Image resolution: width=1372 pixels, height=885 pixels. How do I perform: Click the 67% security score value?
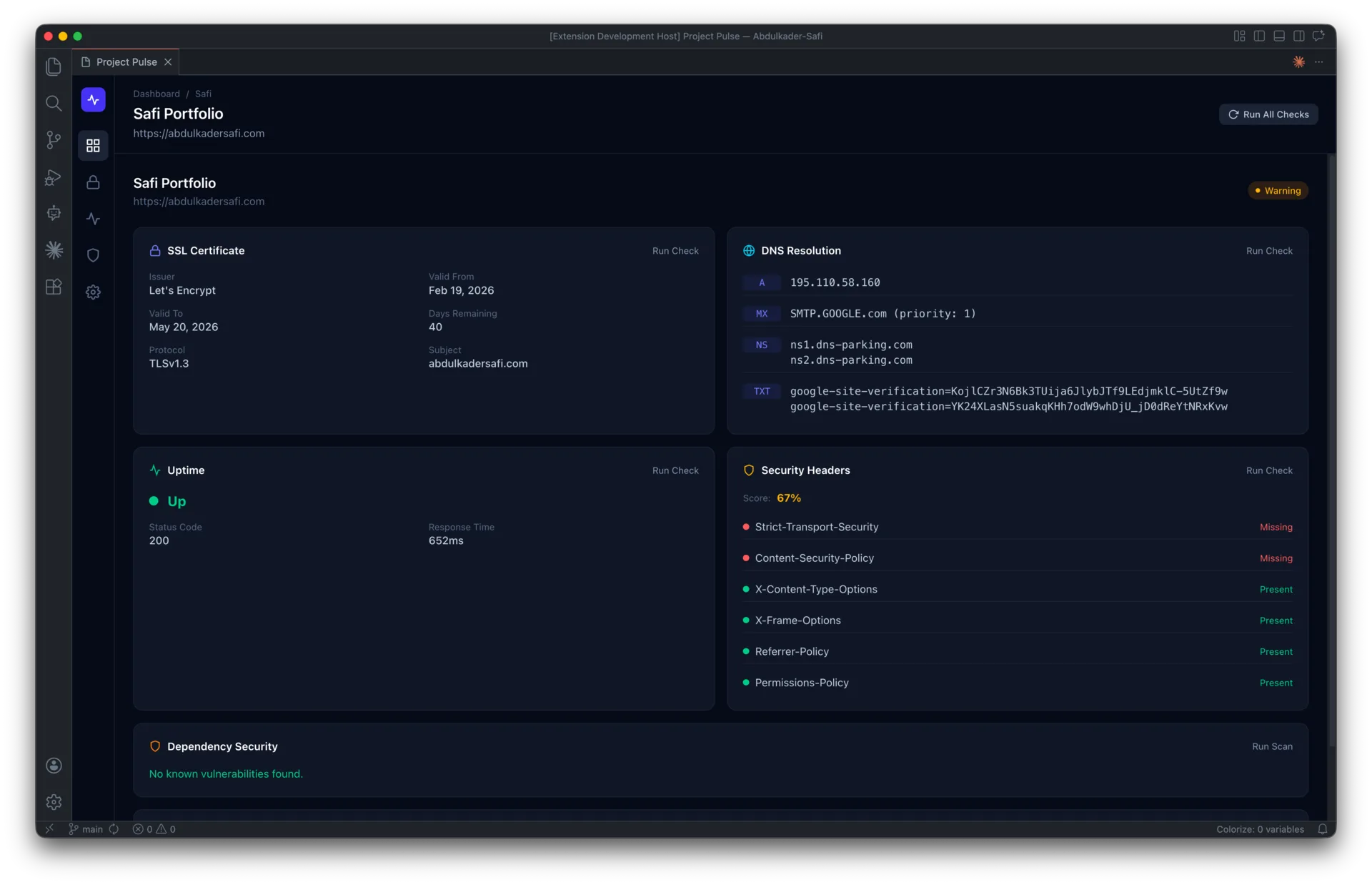tap(789, 498)
